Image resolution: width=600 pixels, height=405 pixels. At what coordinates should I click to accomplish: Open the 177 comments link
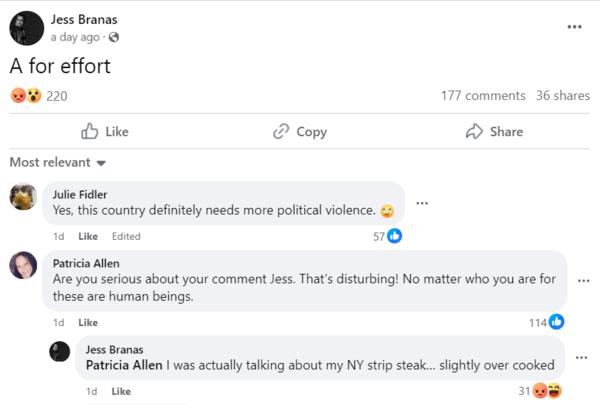482,96
